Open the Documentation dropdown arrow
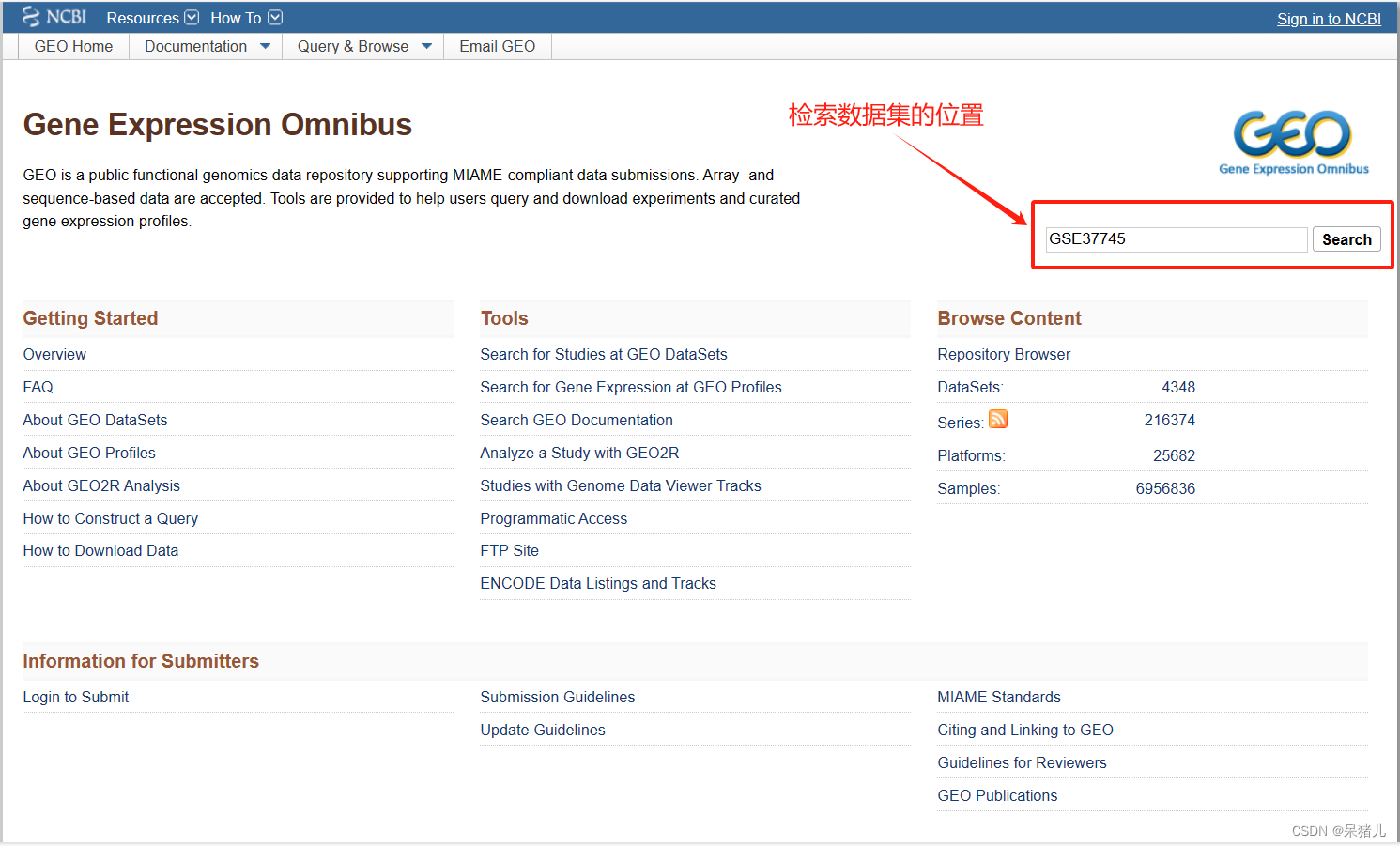Viewport: 1400px width, 846px height. (265, 46)
